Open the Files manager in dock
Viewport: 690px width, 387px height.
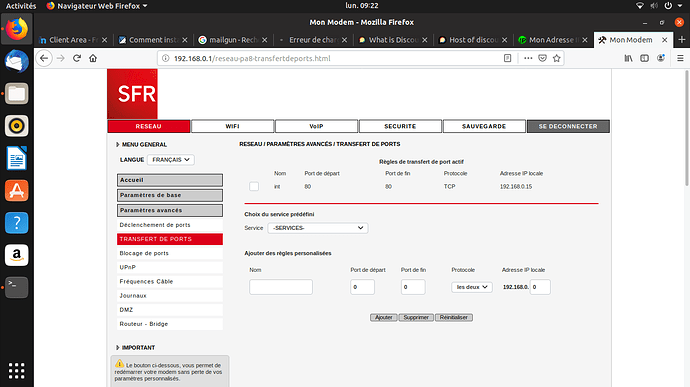(17, 93)
